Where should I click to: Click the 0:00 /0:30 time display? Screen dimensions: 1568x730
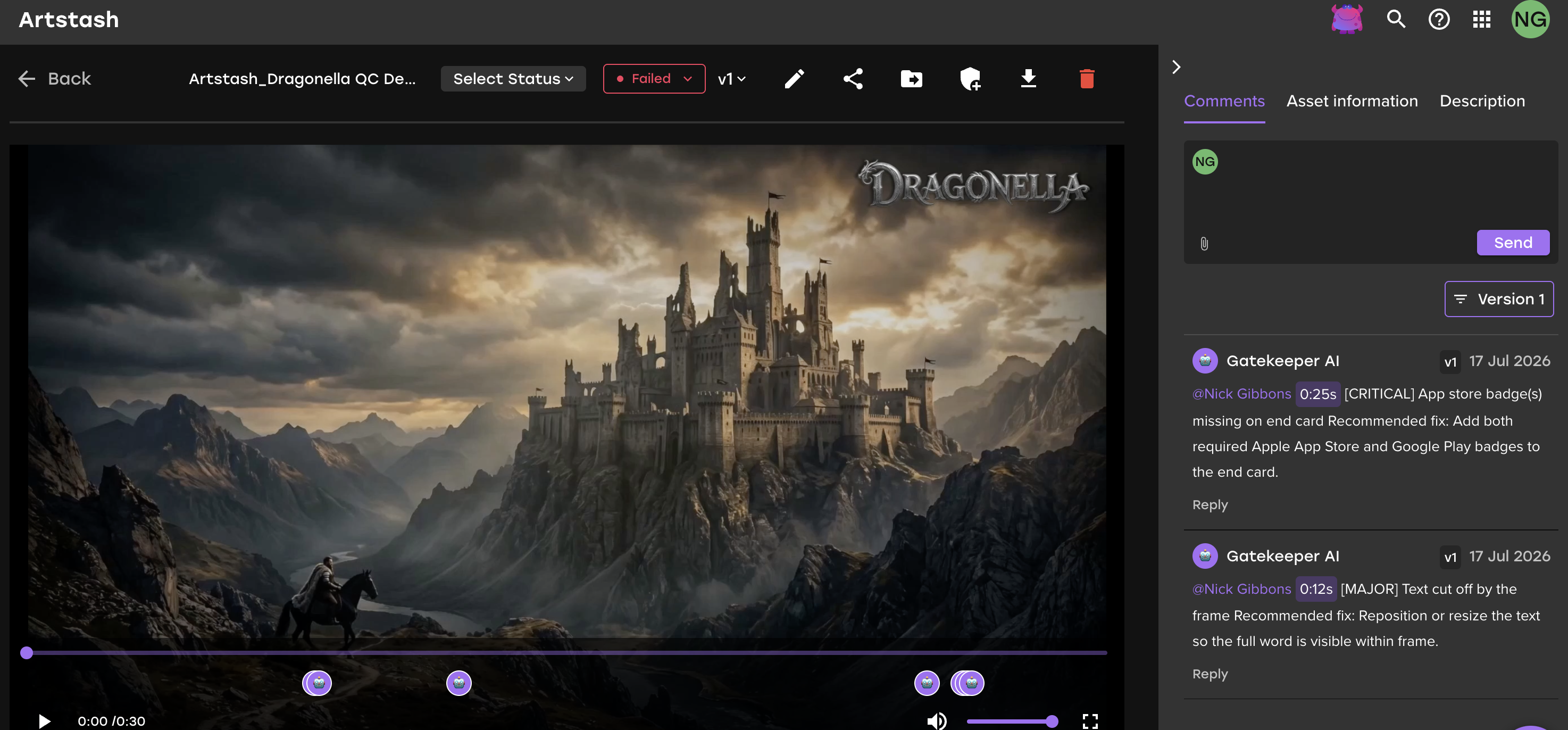(x=111, y=721)
